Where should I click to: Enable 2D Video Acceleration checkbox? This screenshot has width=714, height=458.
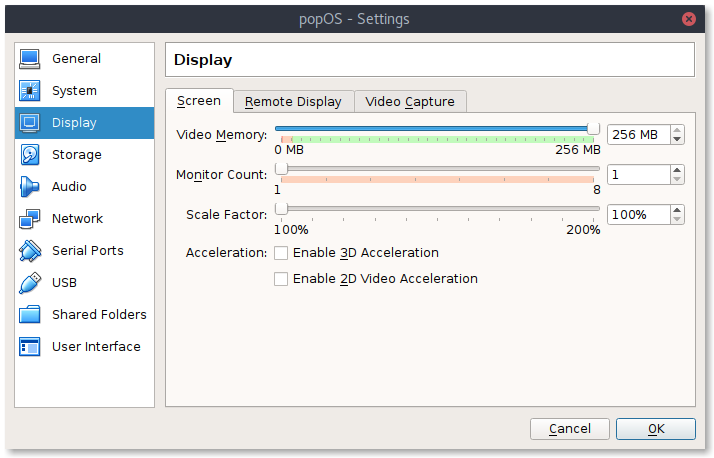281,279
